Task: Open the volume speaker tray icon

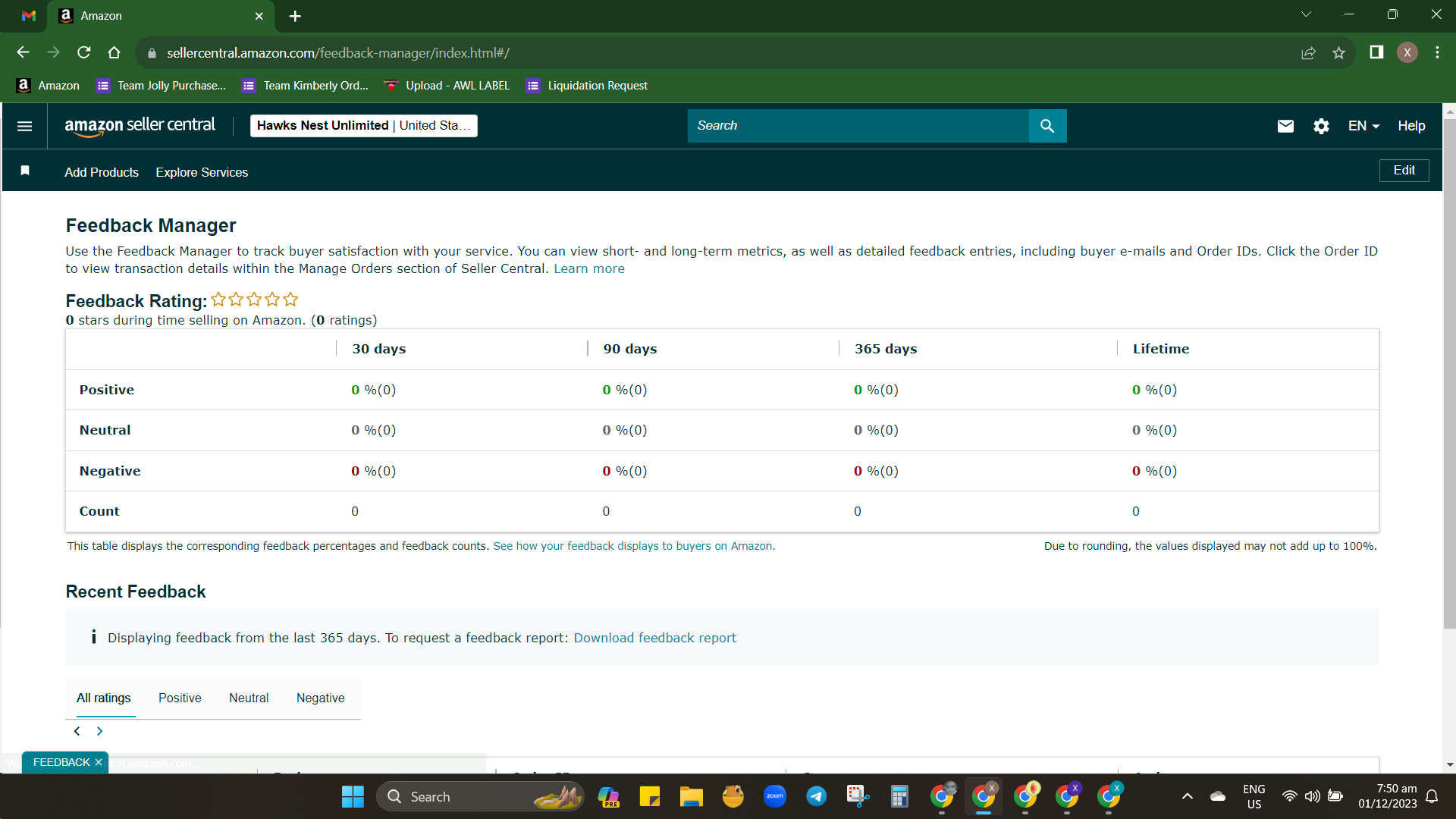Action: click(x=1312, y=796)
